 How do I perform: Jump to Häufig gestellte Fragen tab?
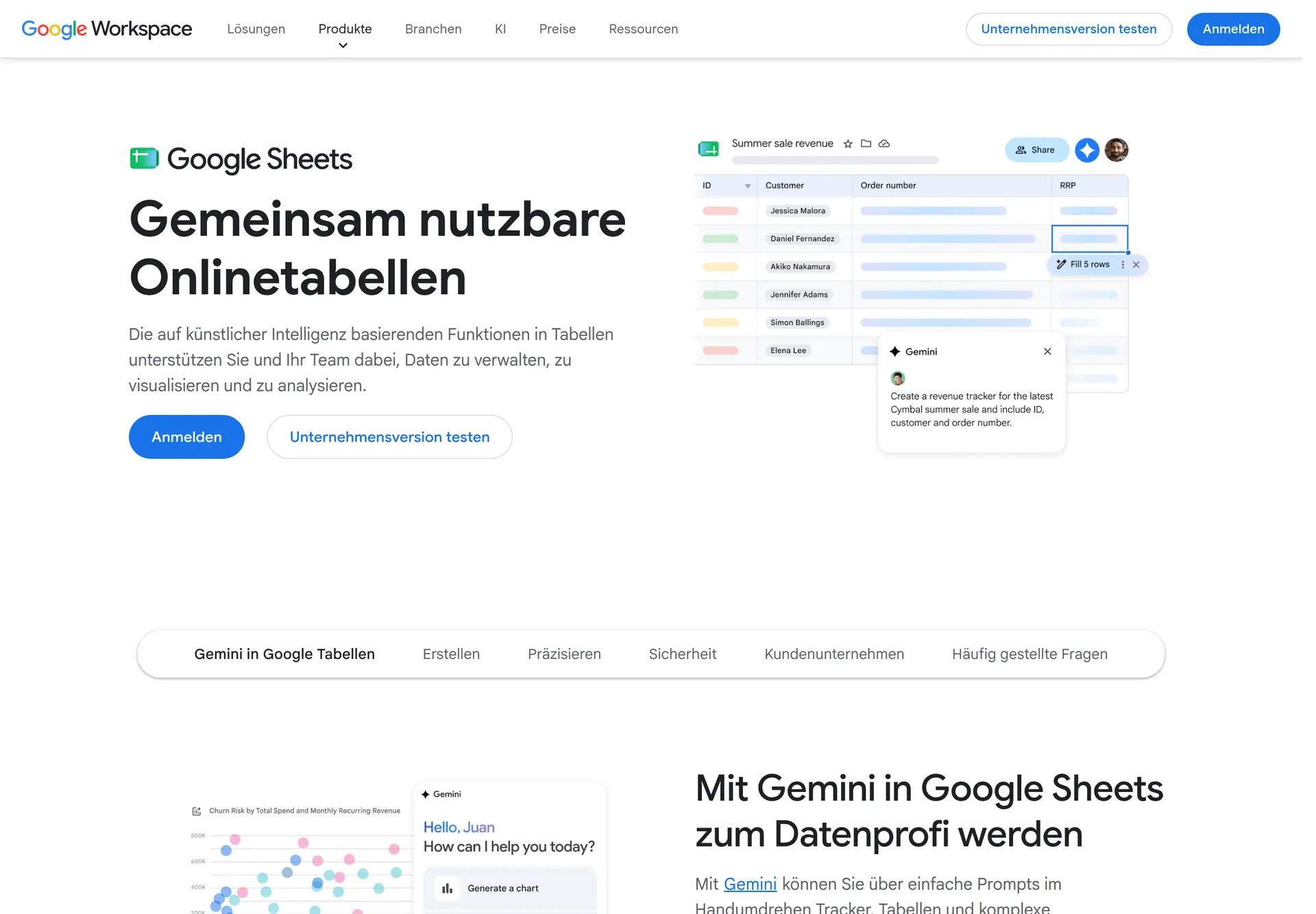1029,654
